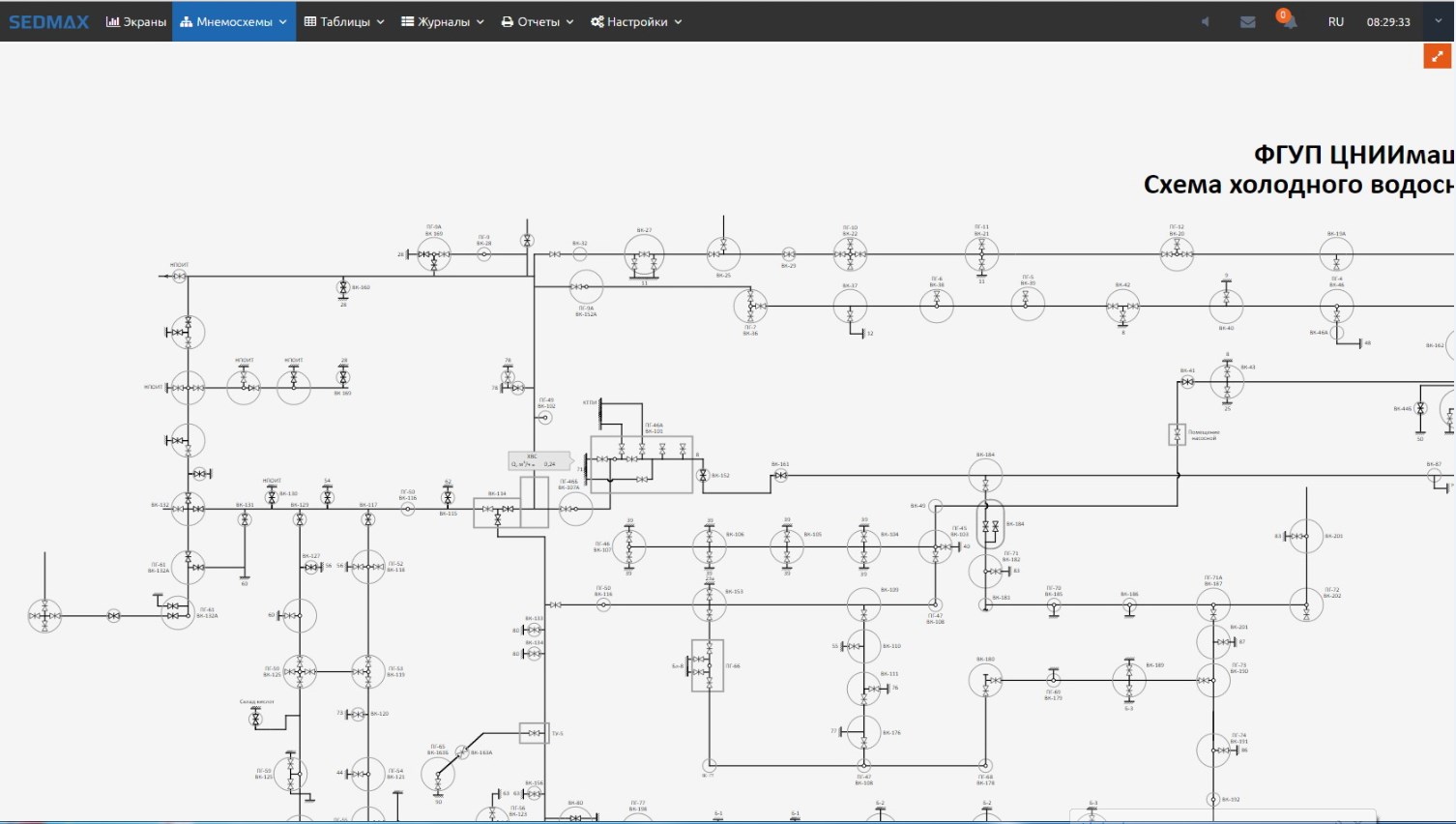The width and height of the screenshot is (1456, 824).
Task: Click the ХВС flow rate tag
Action: click(539, 460)
